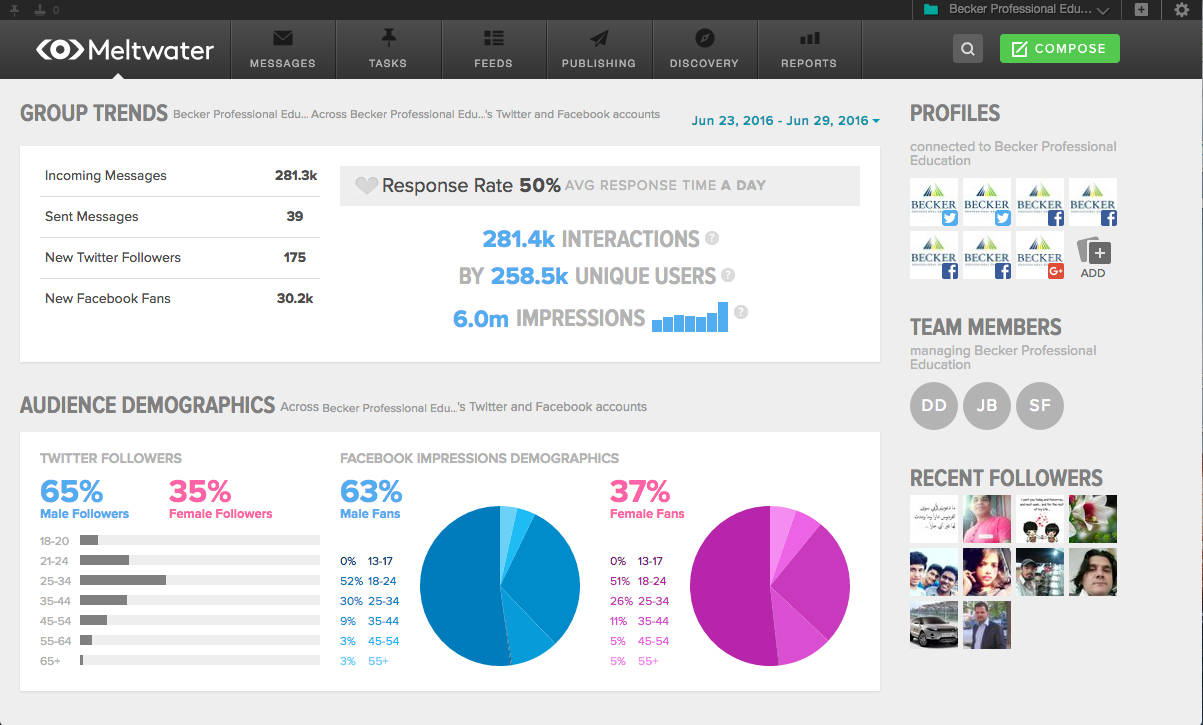Viewport: 1203px width, 725px height.
Task: Click the Meltwater logo
Action: [124, 49]
